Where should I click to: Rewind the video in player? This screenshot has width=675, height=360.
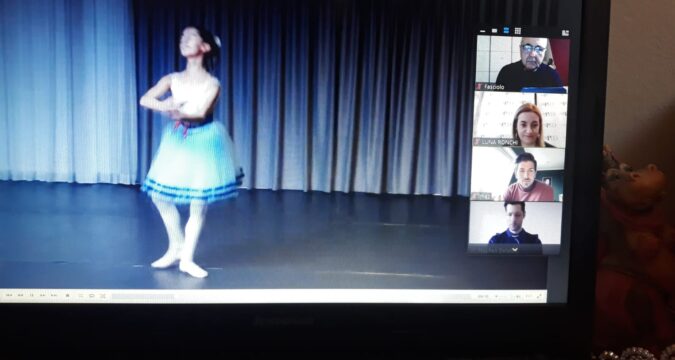coord(21,295)
